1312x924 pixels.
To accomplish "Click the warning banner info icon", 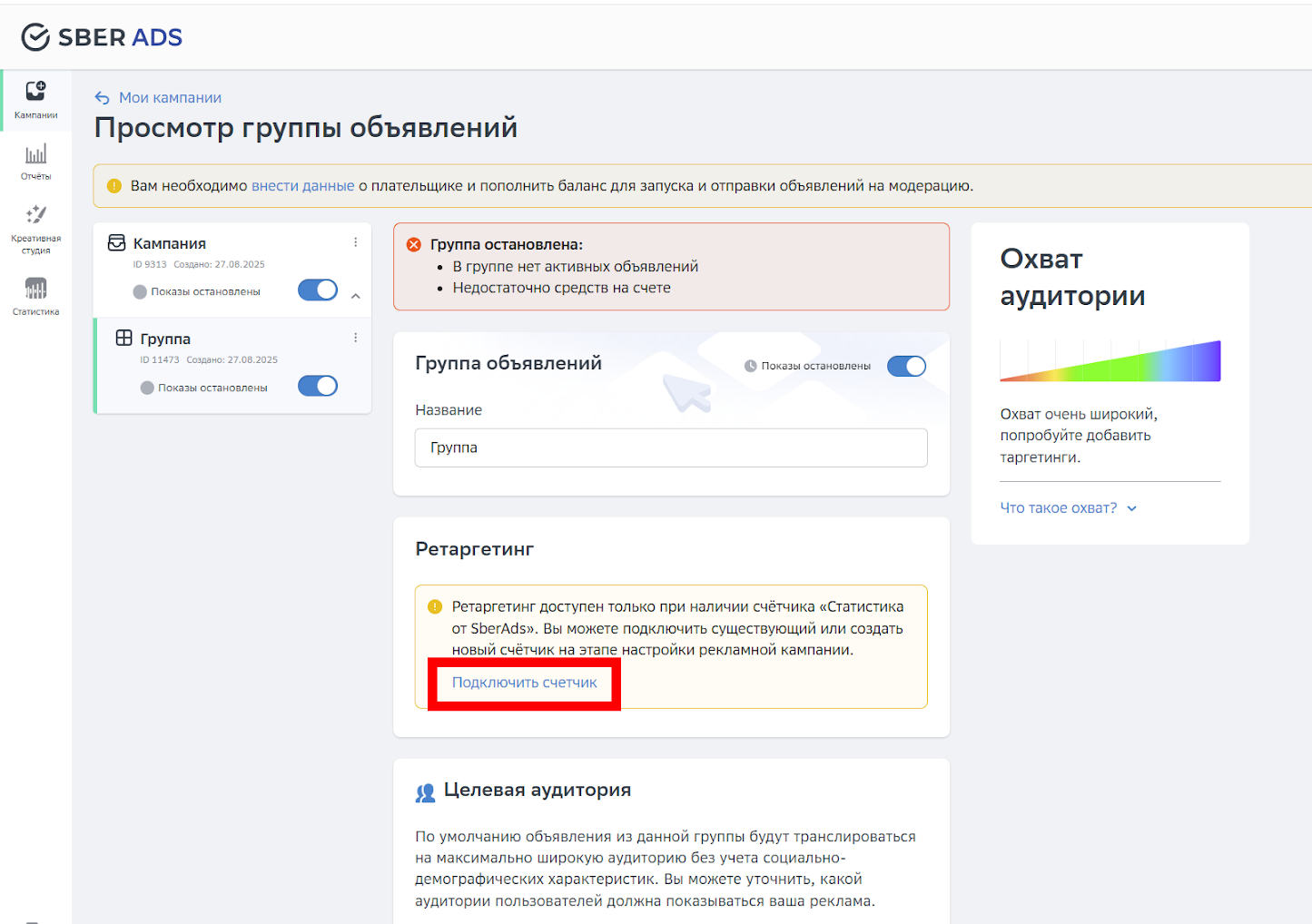I will point(113,185).
